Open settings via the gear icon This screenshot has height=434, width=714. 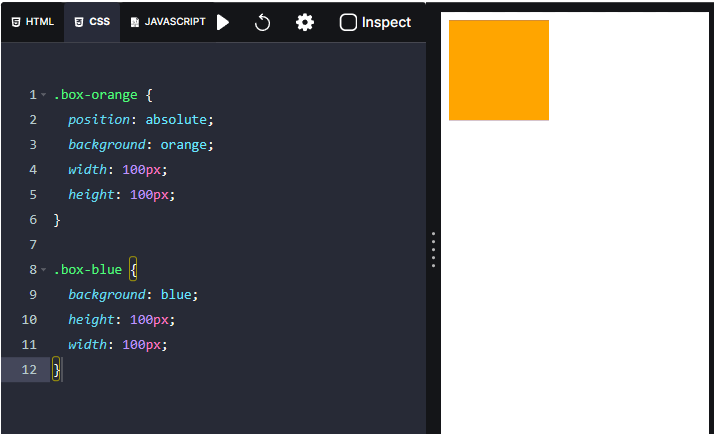click(x=305, y=22)
